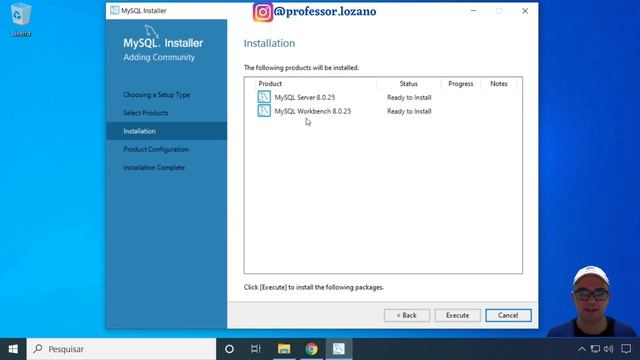The height and width of the screenshot is (360, 640).
Task: Cancel the installation
Action: [x=508, y=316]
